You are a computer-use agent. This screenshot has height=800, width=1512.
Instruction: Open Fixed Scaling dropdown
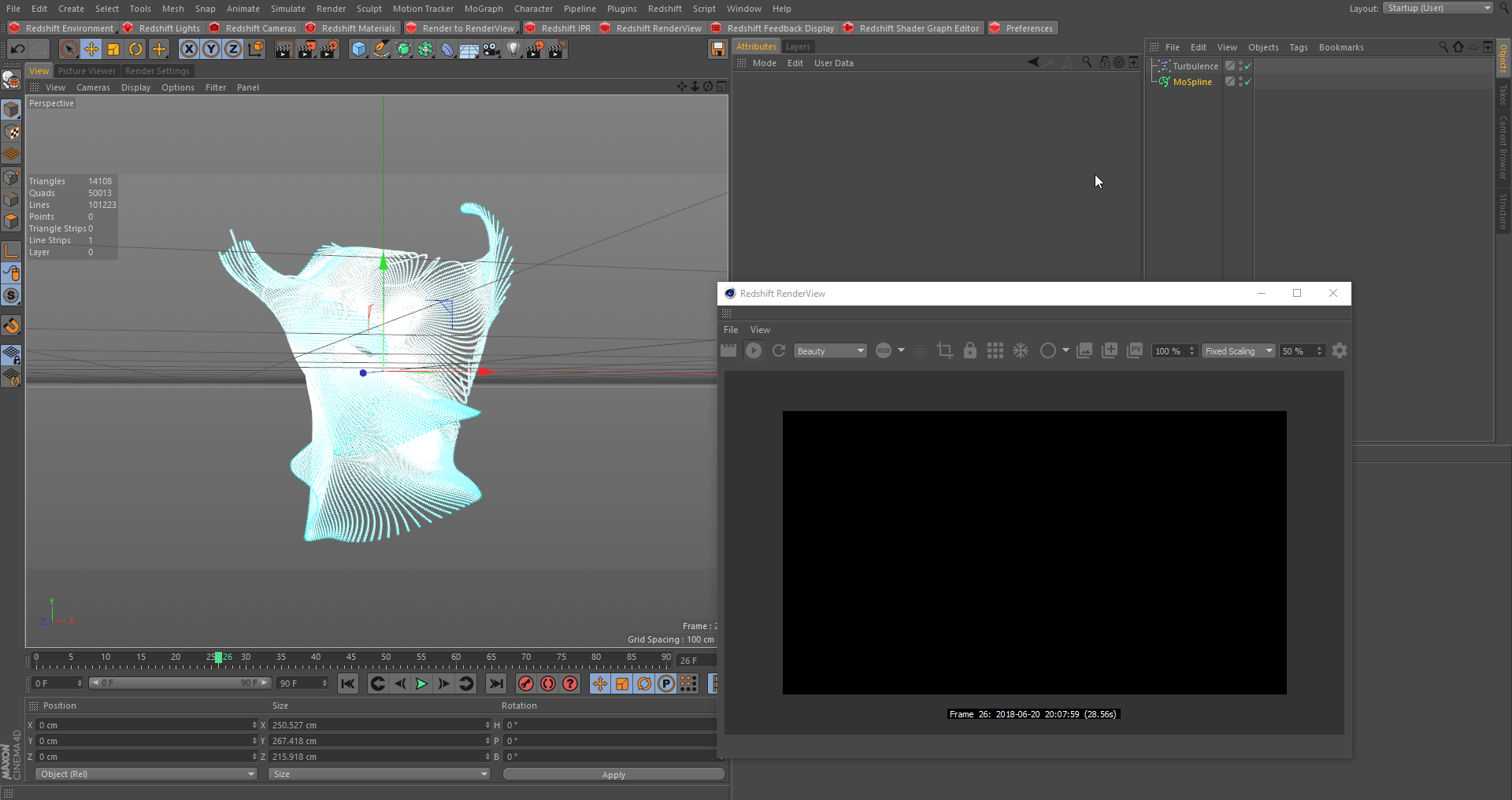click(x=1238, y=351)
